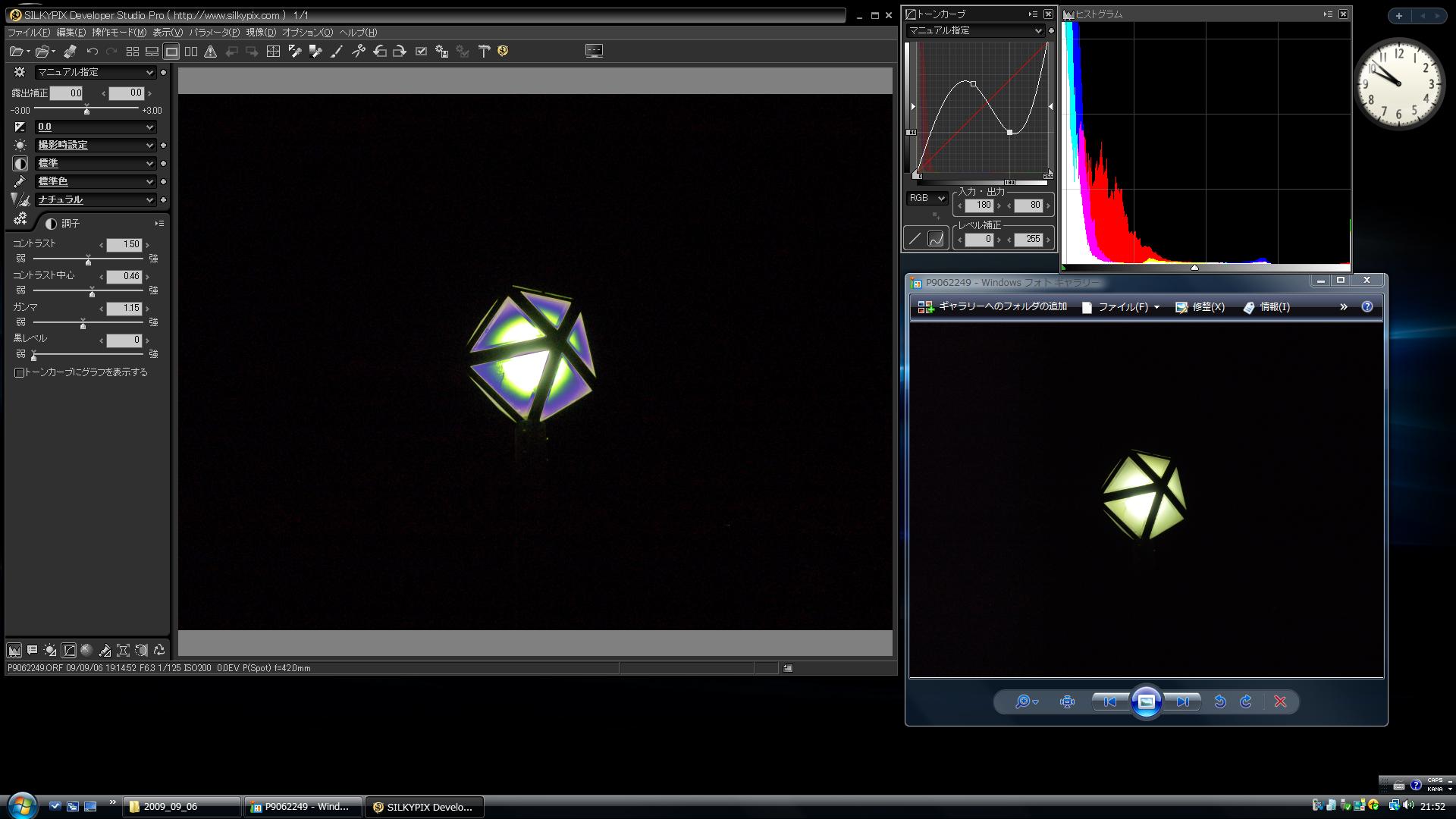Select the spline curve mode icon
The height and width of the screenshot is (819, 1456).
[936, 239]
